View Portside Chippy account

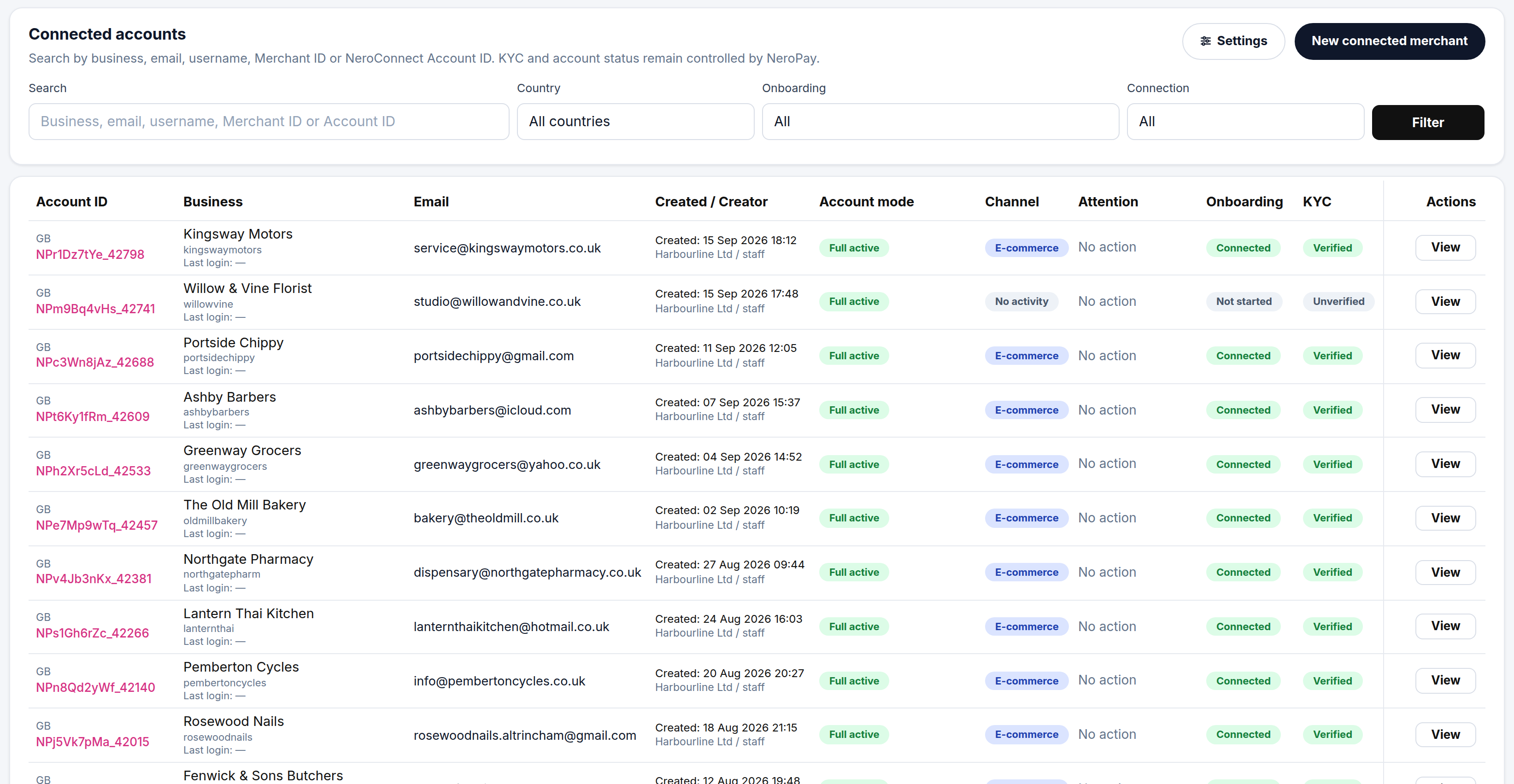(x=1445, y=356)
